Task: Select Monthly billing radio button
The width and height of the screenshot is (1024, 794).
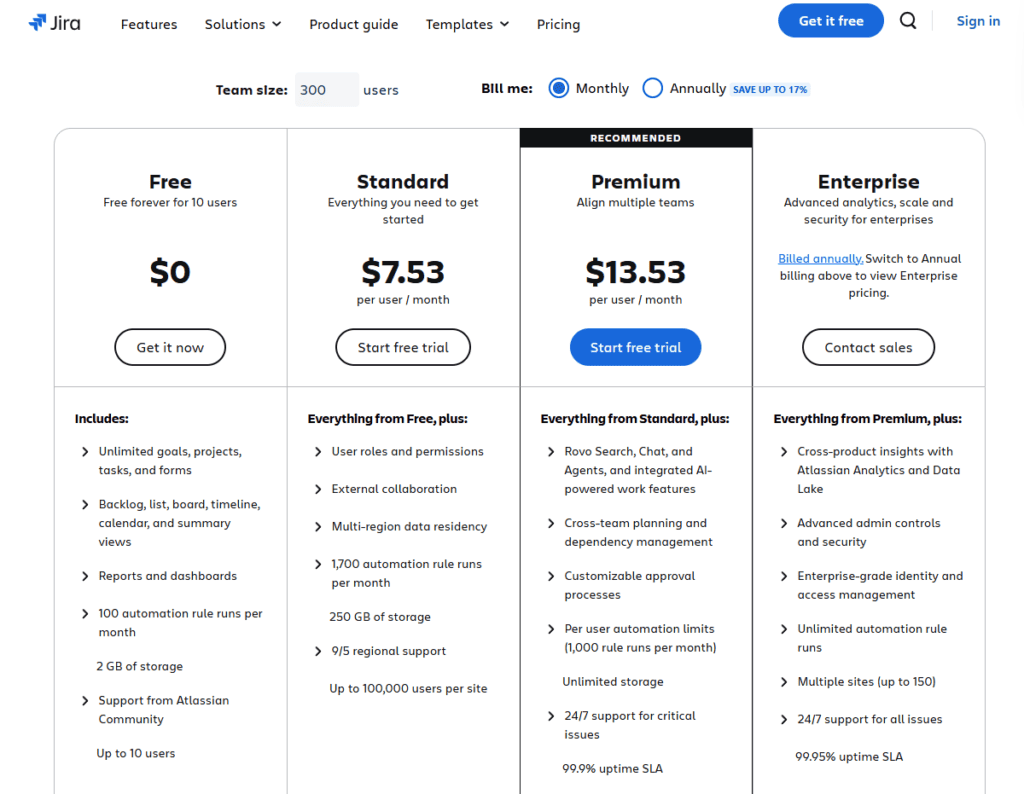Action: click(558, 88)
